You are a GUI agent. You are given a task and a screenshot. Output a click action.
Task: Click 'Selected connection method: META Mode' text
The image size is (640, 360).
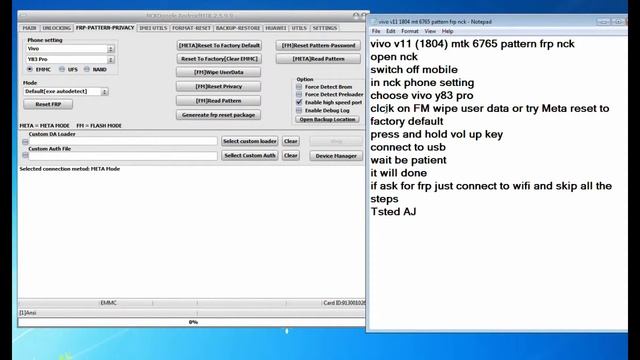[x=70, y=169]
